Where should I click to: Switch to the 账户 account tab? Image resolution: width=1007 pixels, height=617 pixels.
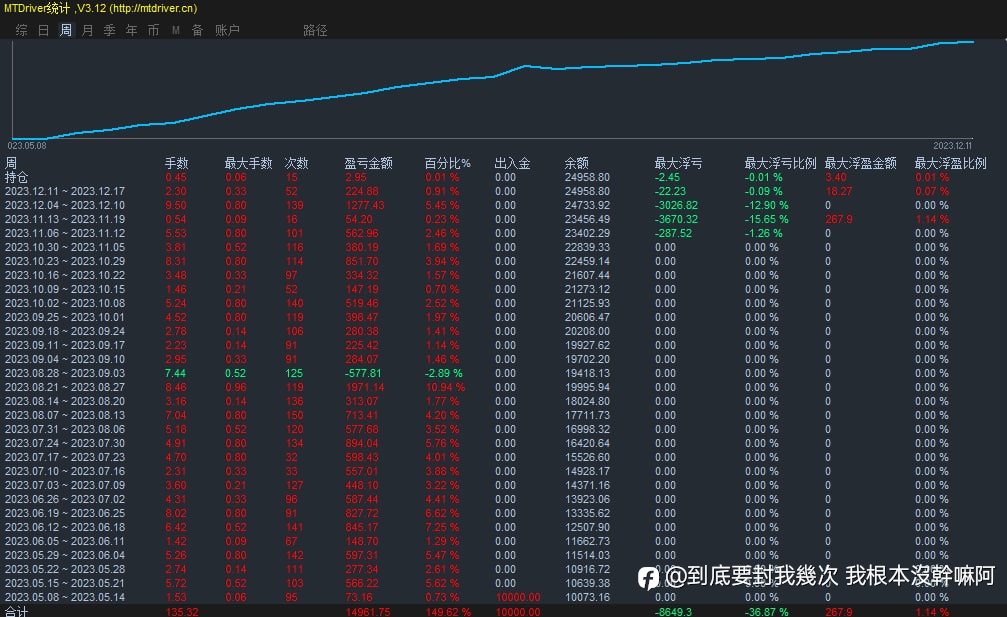pyautogui.click(x=227, y=30)
